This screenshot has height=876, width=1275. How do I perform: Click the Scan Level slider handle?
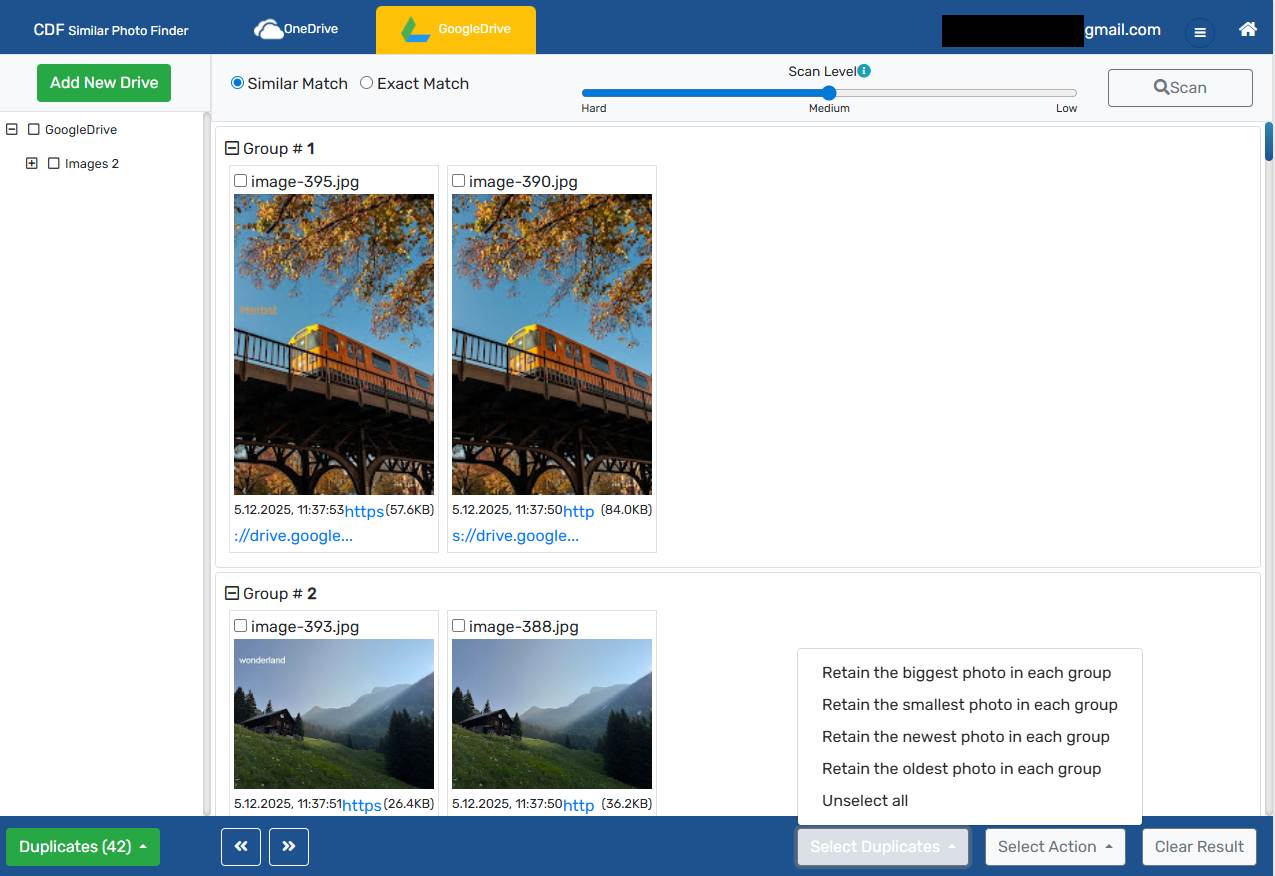click(x=829, y=93)
